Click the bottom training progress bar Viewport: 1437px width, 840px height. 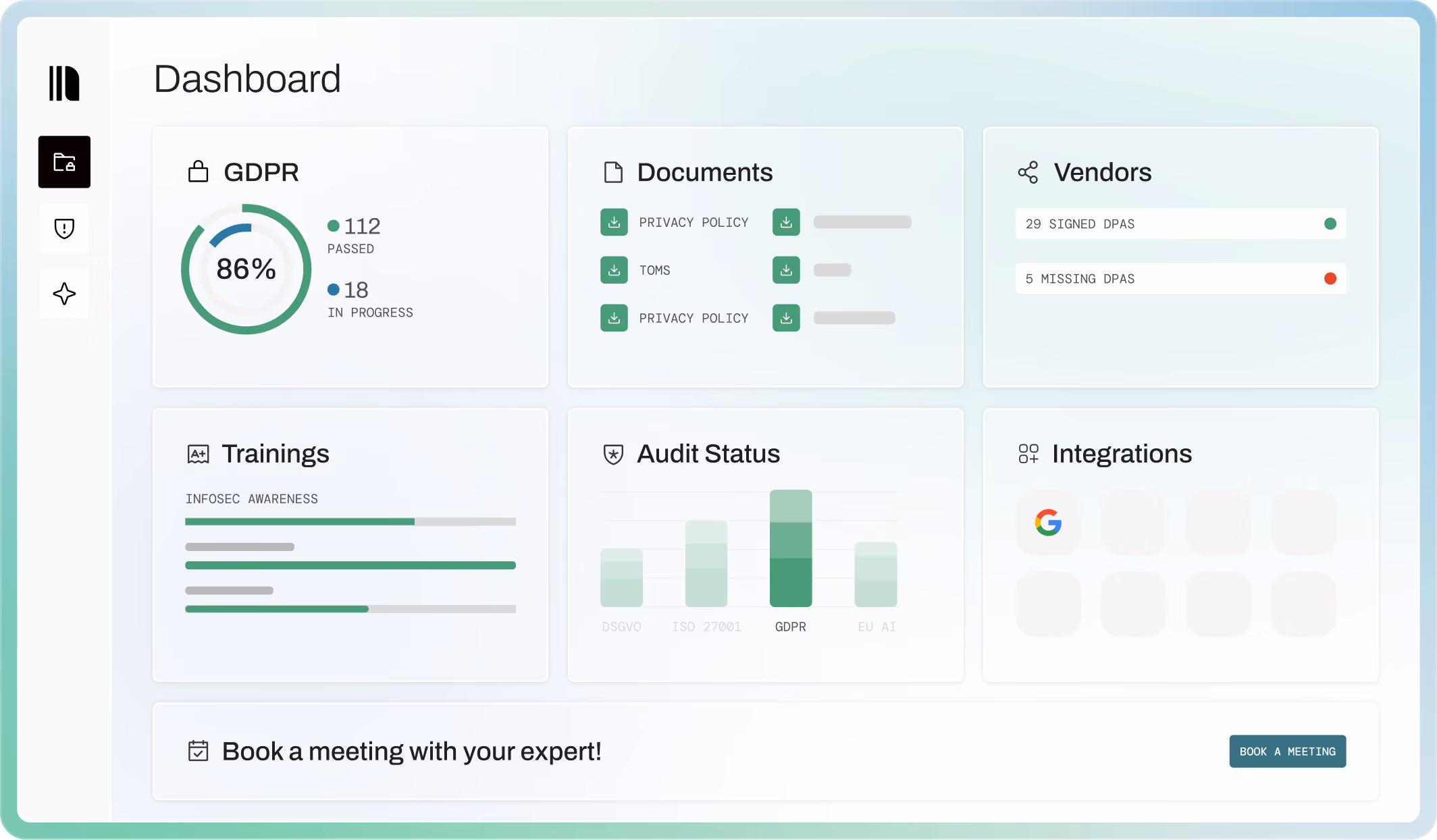point(350,609)
